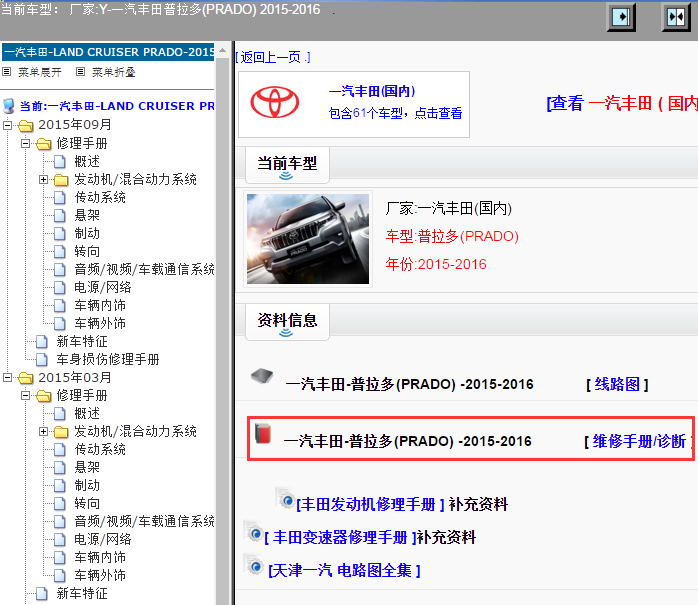The image size is (698, 605).
Task: Collapse the 2015年09月 tree node
Action: [7, 125]
